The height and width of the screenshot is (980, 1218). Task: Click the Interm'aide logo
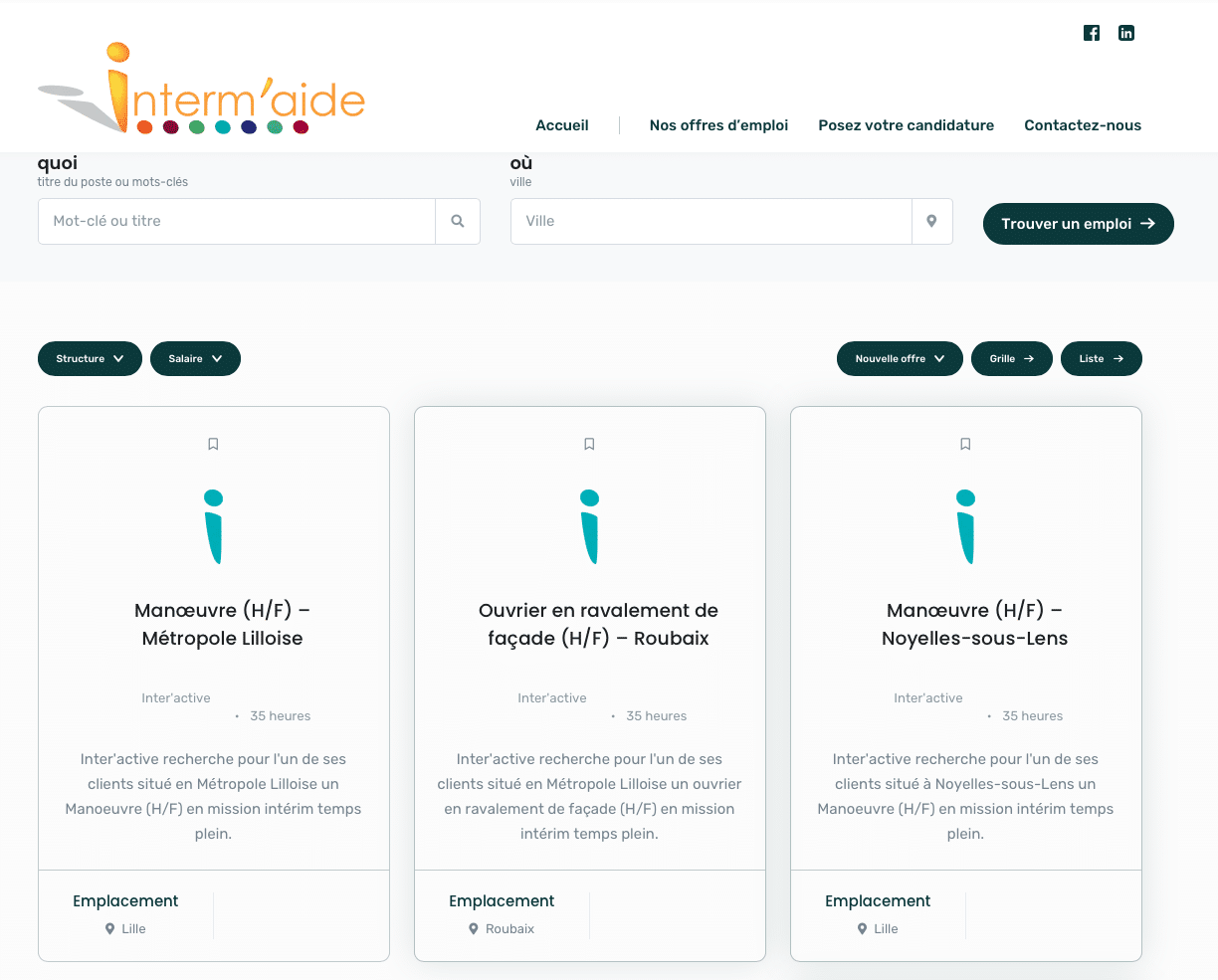(x=202, y=90)
